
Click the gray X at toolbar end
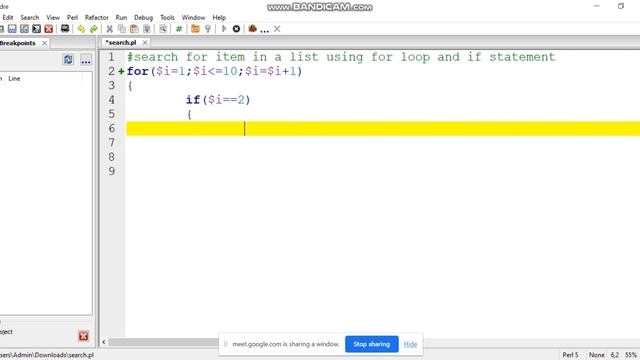coord(277,29)
